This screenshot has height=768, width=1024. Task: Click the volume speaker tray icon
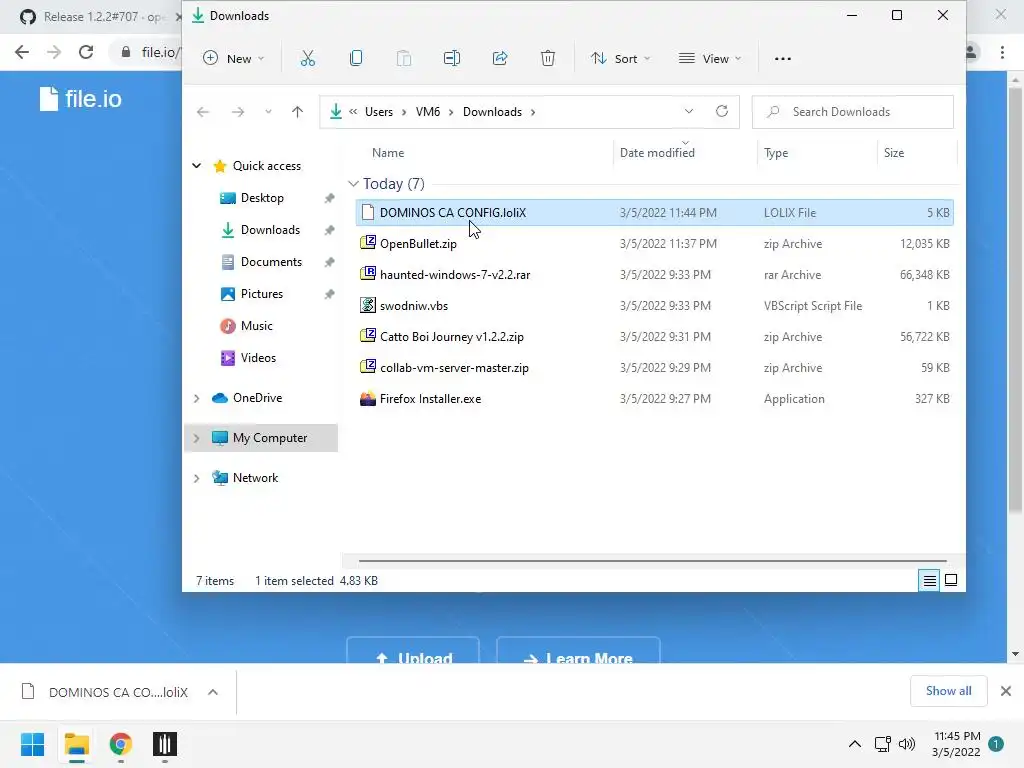pos(906,744)
